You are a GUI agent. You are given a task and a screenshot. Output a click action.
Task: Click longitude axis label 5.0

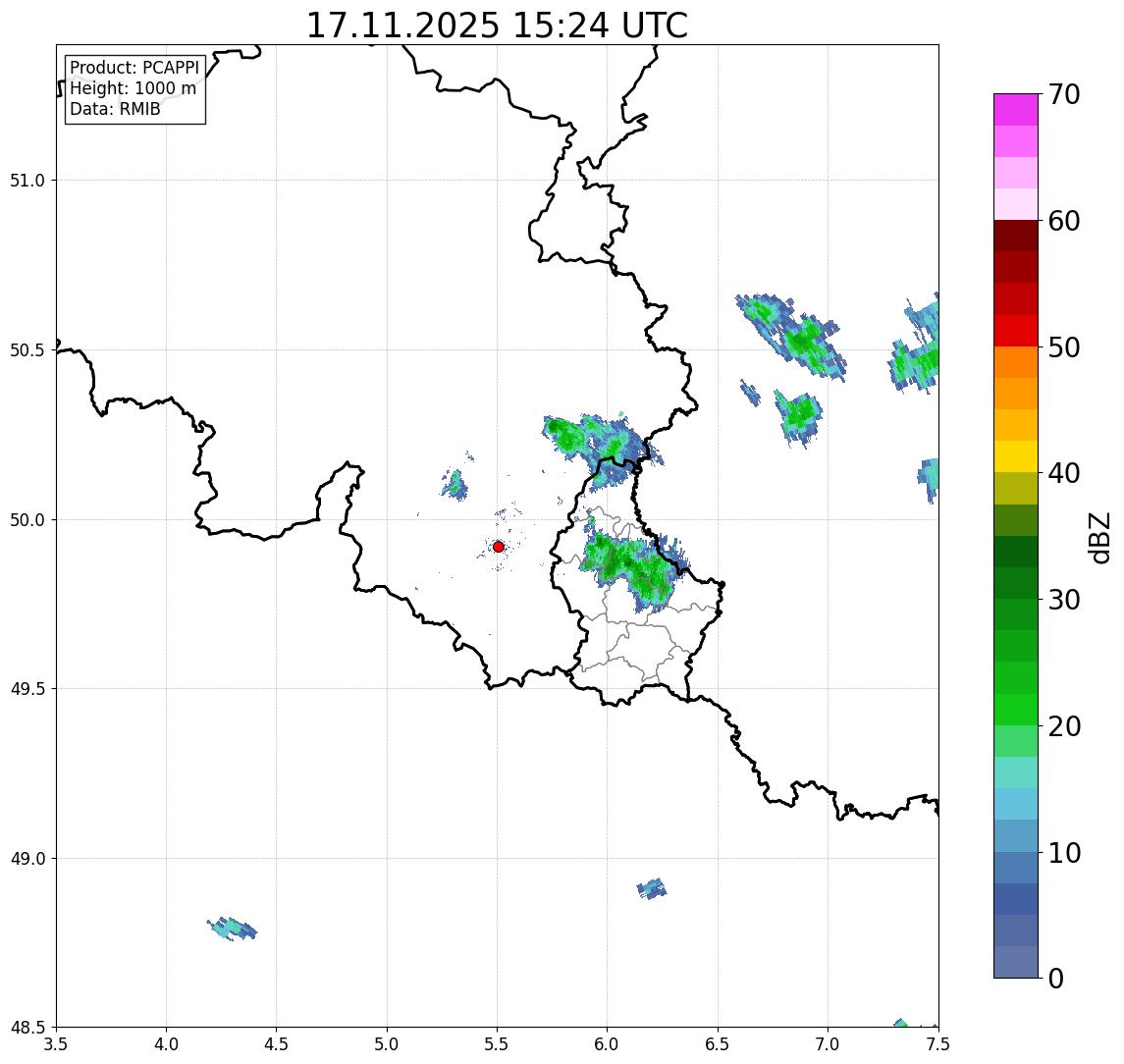[x=387, y=1044]
